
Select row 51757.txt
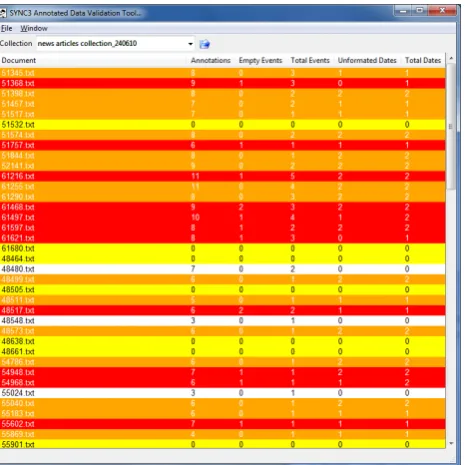point(223,145)
